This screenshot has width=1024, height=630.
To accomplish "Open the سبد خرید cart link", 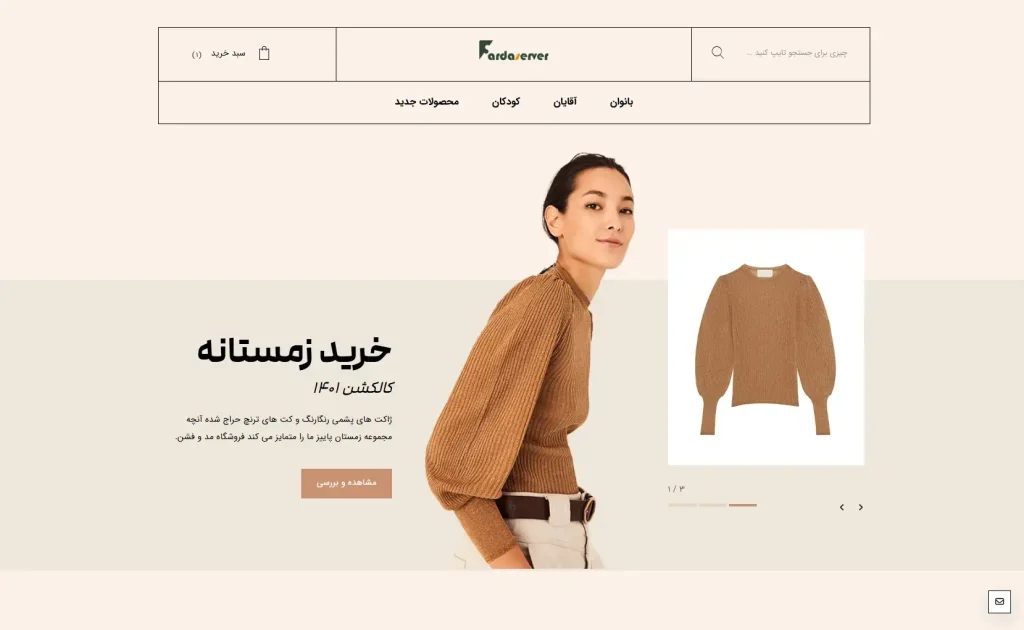I will 228,54.
